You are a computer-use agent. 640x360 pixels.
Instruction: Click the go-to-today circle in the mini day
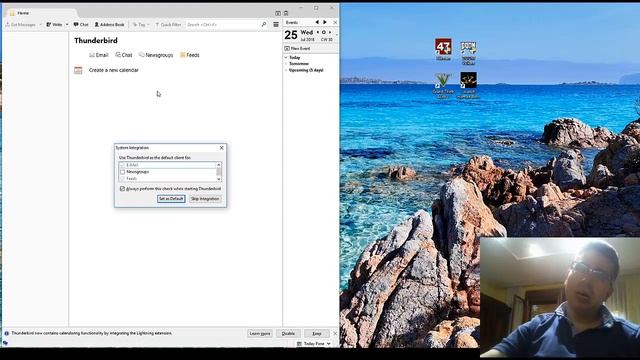click(x=324, y=32)
